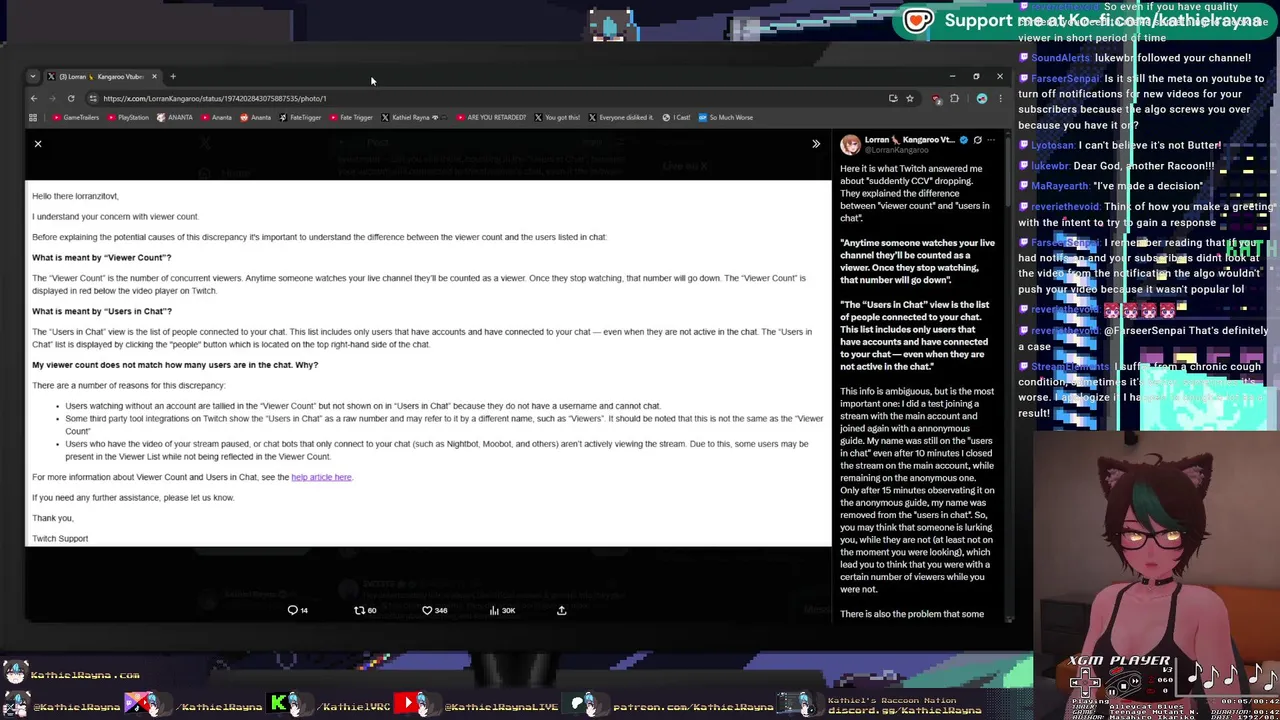Viewport: 1280px width, 720px height.
Task: Open the You got this! bookmark
Action: (557, 117)
